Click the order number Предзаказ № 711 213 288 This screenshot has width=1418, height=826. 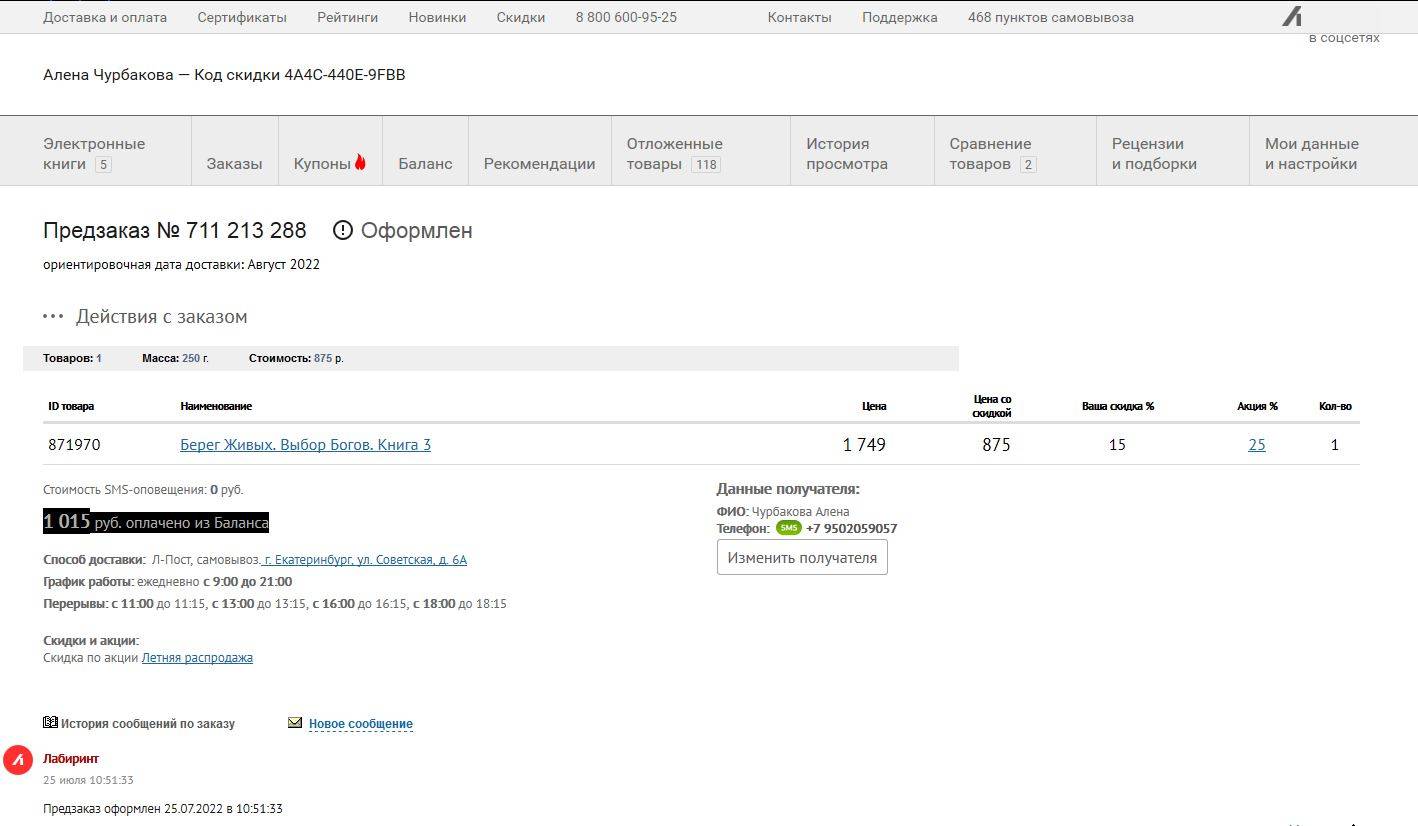175,230
